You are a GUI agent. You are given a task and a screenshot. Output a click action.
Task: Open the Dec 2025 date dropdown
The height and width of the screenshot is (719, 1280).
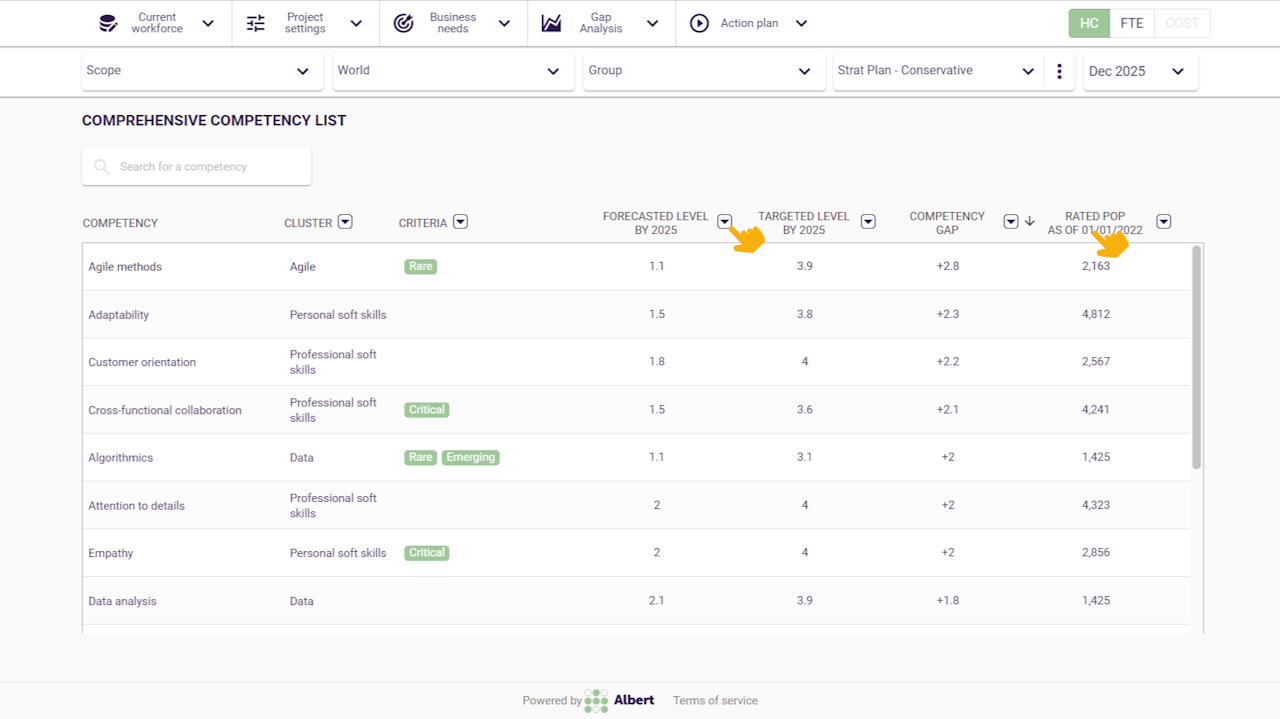(1140, 71)
